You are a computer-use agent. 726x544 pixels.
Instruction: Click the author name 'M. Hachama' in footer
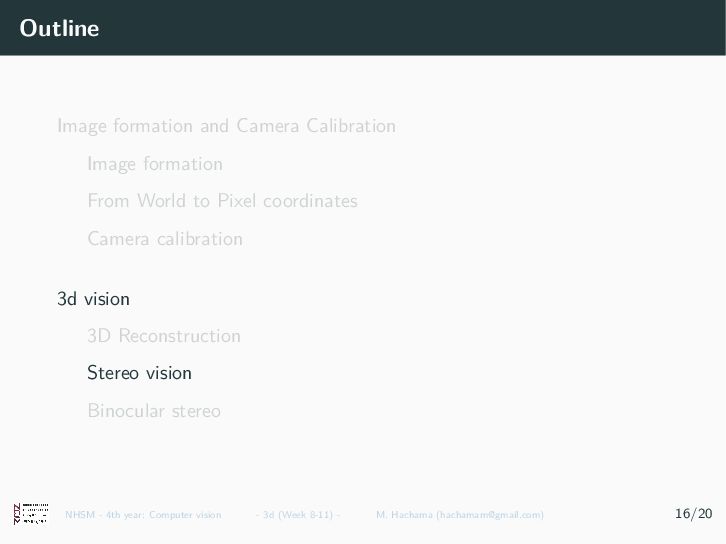(405, 515)
